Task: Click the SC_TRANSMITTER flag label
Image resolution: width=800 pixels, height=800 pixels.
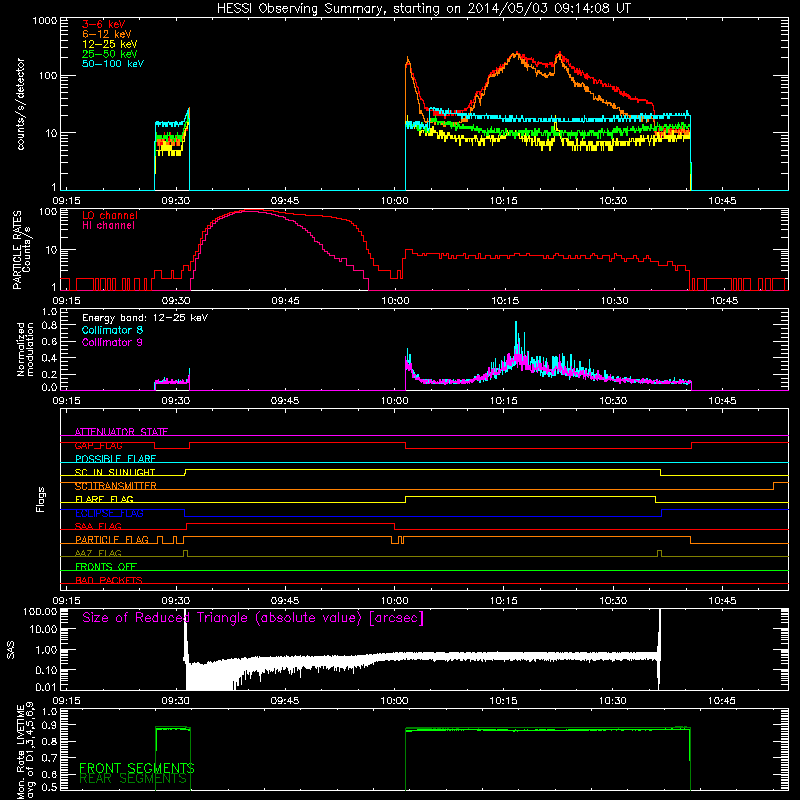Action: coord(116,486)
